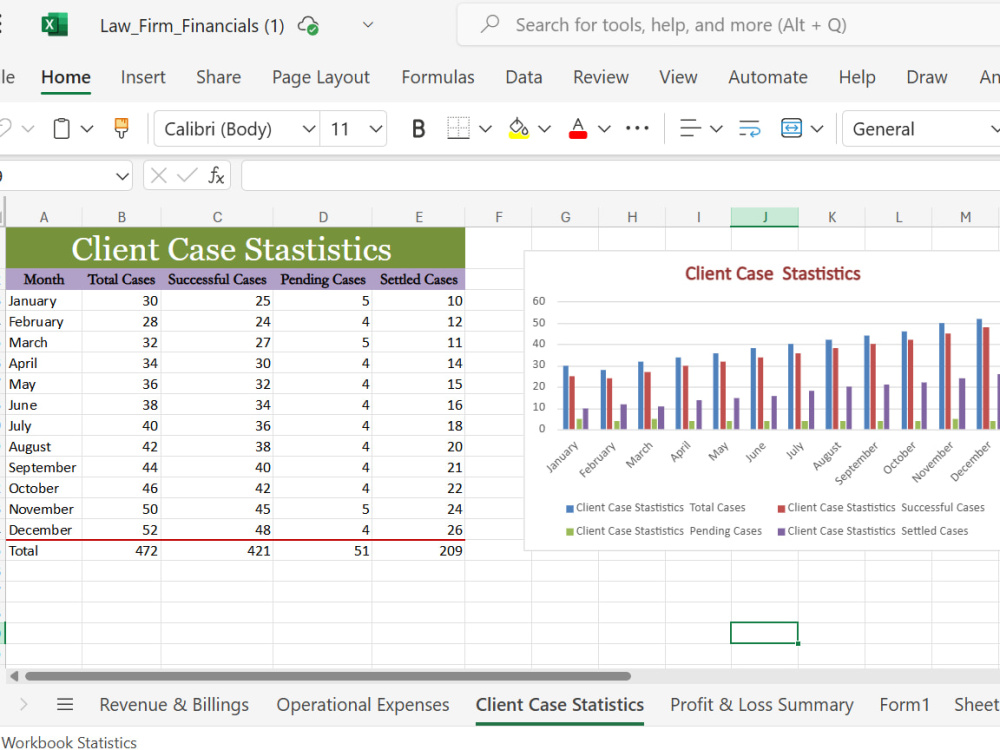
Task: Click the cancel formula X icon
Action: pos(159,175)
